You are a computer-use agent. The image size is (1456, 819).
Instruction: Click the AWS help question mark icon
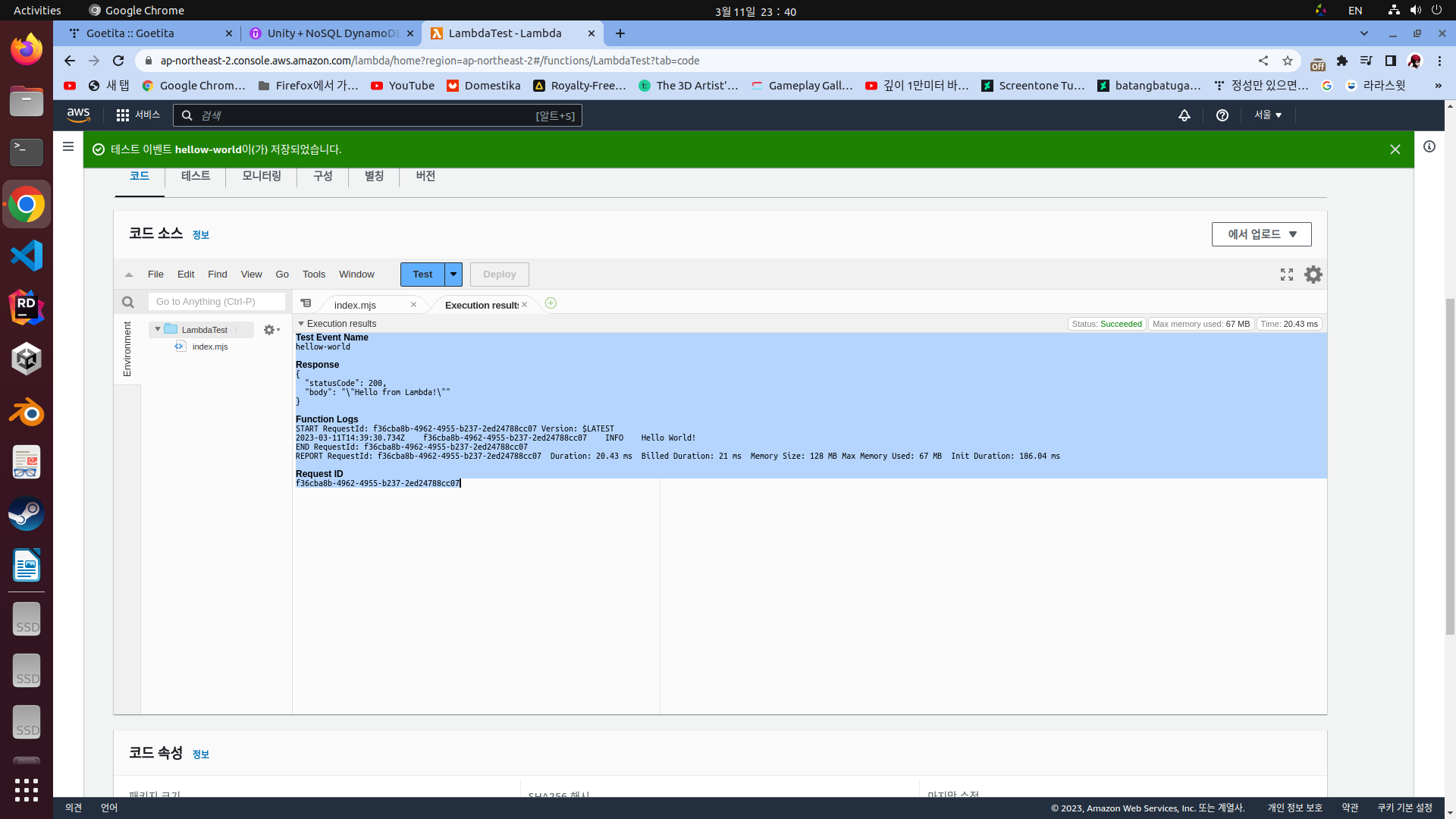pos(1222,115)
